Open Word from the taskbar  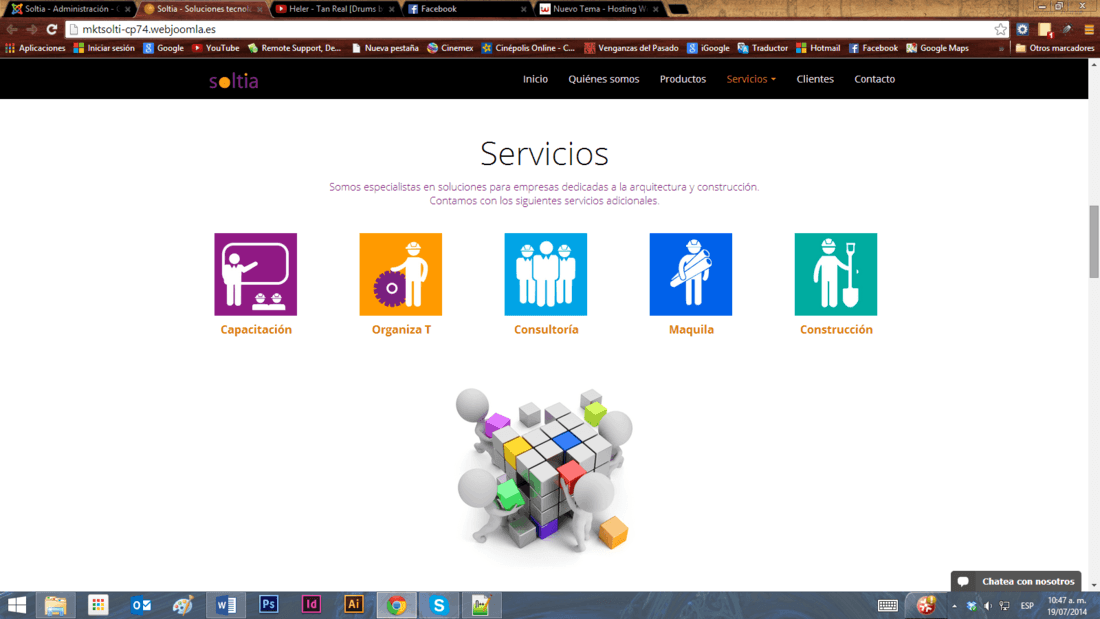pos(226,604)
